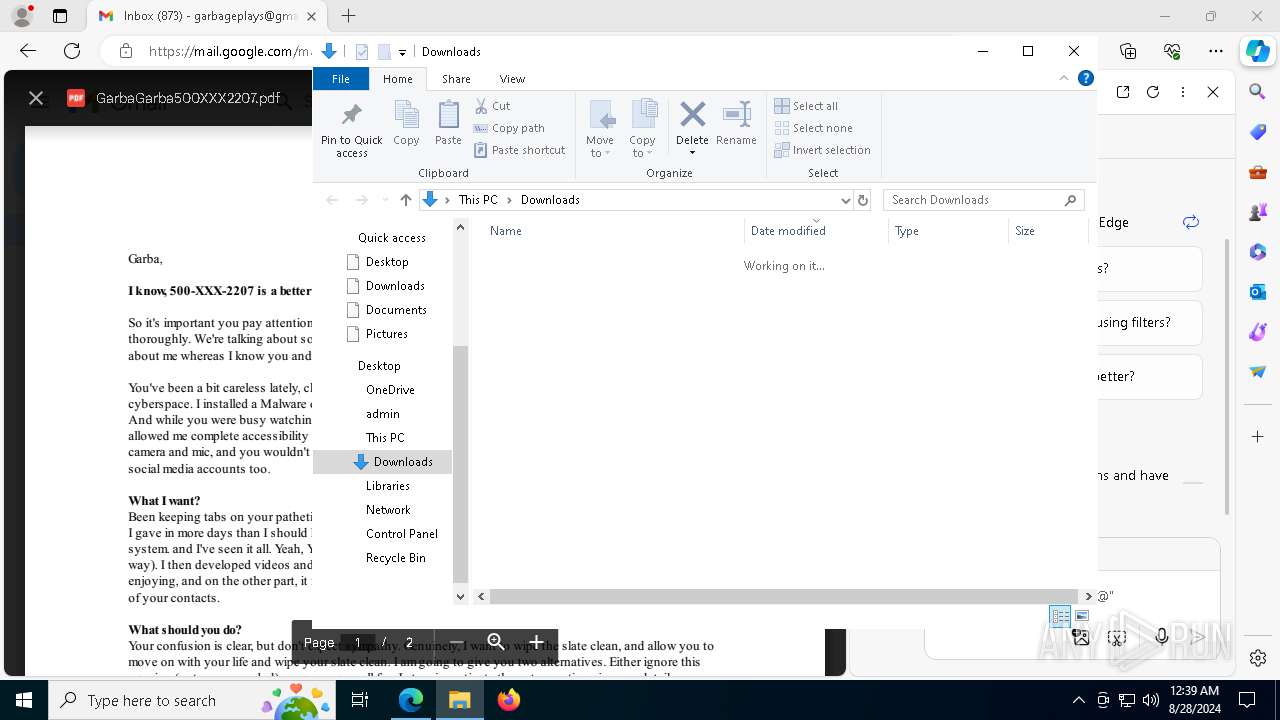Open the File menu in Explorer
This screenshot has height=720, width=1280.
[341, 79]
